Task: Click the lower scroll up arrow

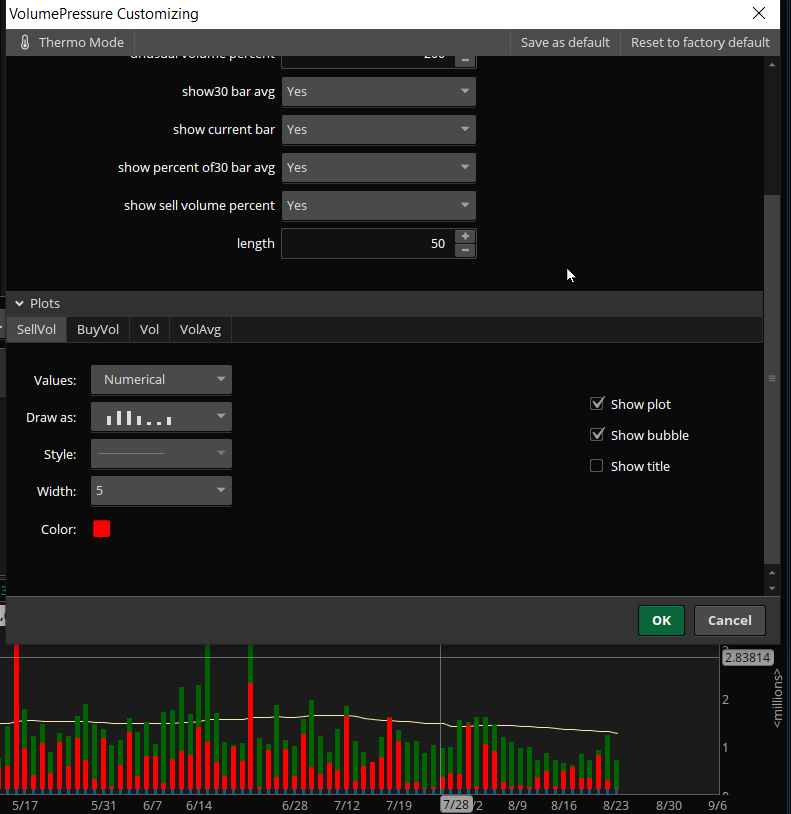Action: (772, 573)
